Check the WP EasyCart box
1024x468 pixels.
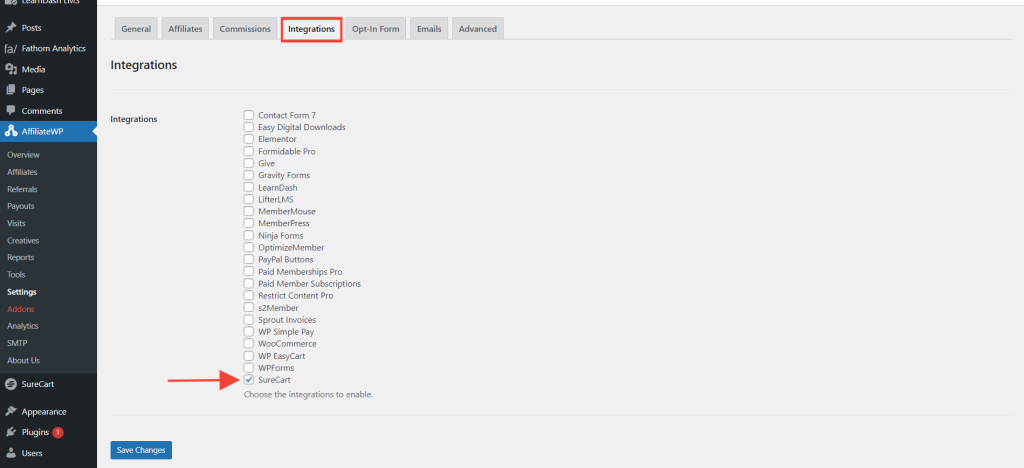(249, 356)
